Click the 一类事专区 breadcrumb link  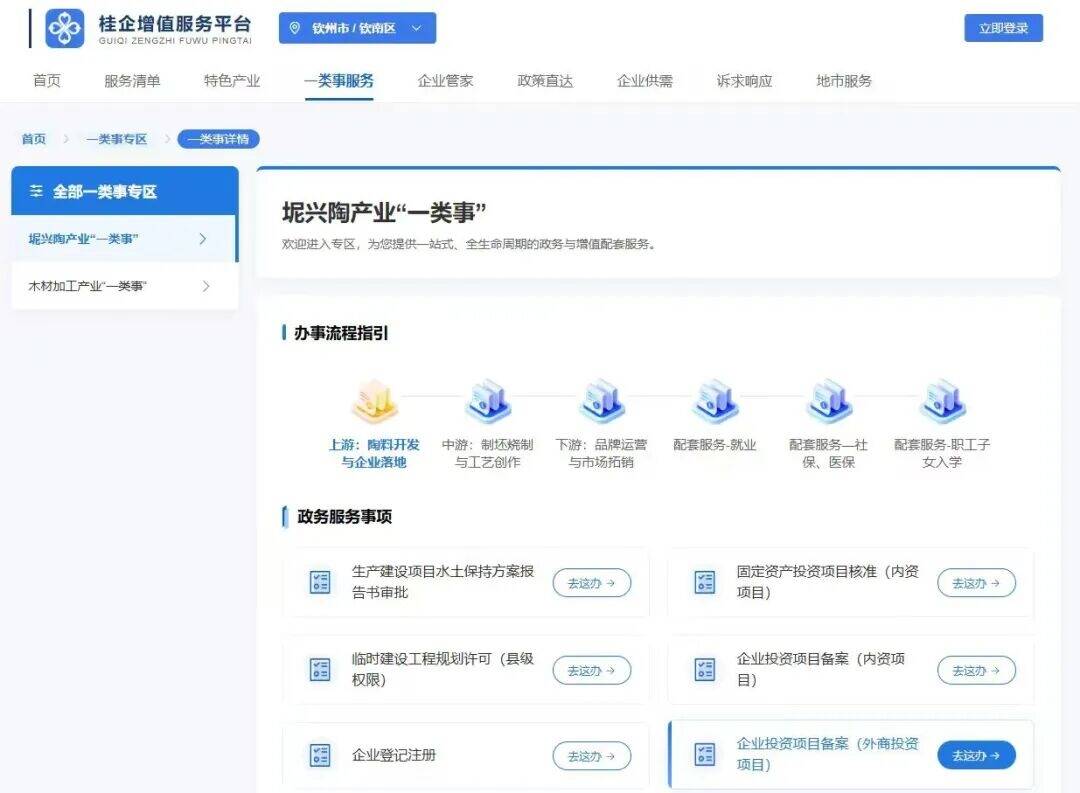coord(116,139)
